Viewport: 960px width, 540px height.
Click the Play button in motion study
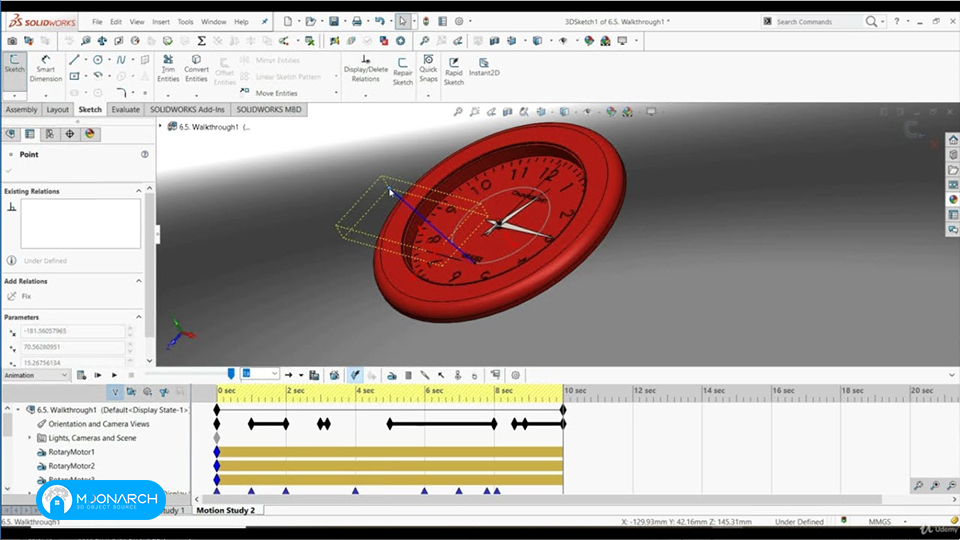coord(114,375)
